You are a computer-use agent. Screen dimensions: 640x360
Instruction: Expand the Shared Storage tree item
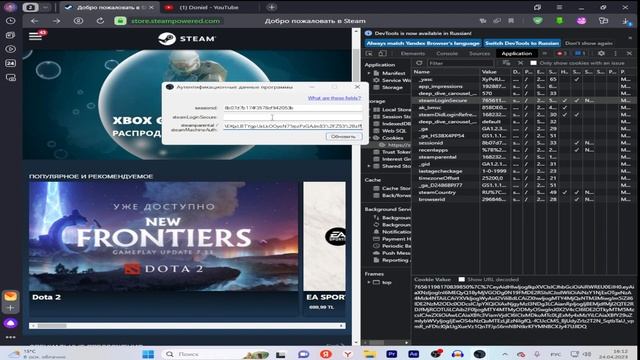pyautogui.click(x=369, y=166)
